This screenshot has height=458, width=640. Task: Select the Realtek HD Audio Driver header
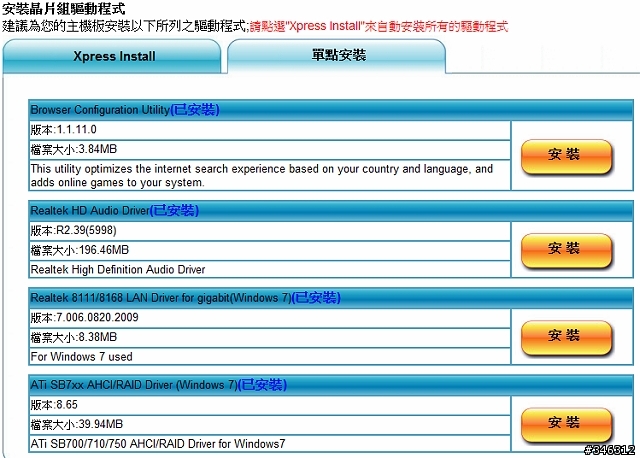tap(331, 211)
